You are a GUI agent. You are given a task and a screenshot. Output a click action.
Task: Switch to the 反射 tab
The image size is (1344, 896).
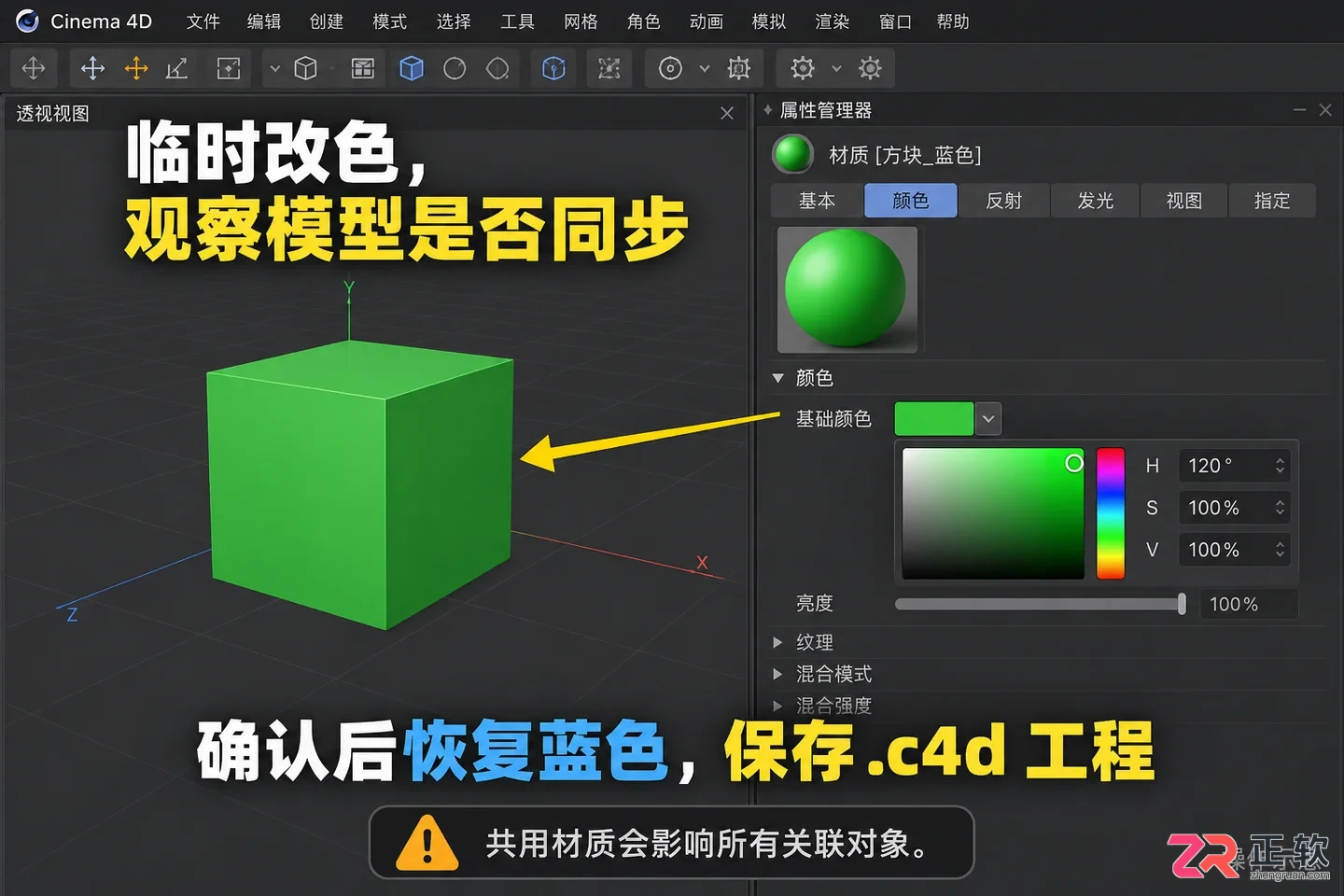(1003, 201)
